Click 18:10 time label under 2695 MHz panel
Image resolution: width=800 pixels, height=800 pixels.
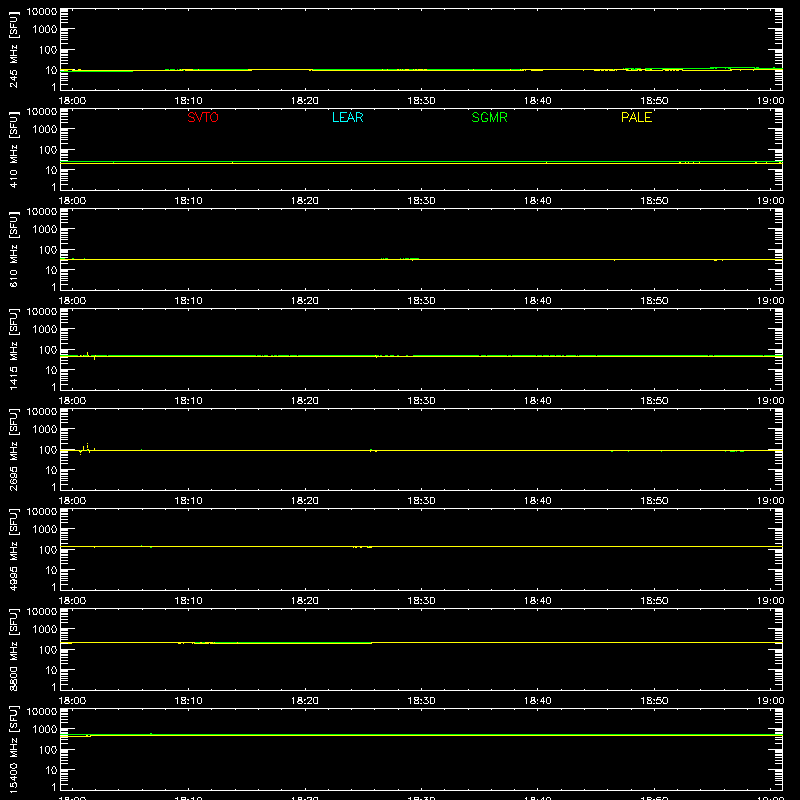[x=188, y=501]
